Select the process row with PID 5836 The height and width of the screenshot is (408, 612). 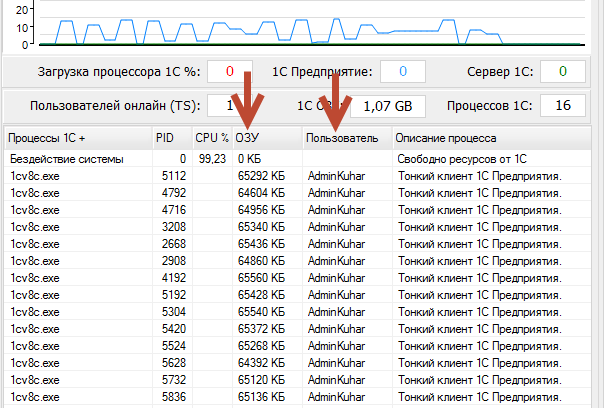[300, 397]
